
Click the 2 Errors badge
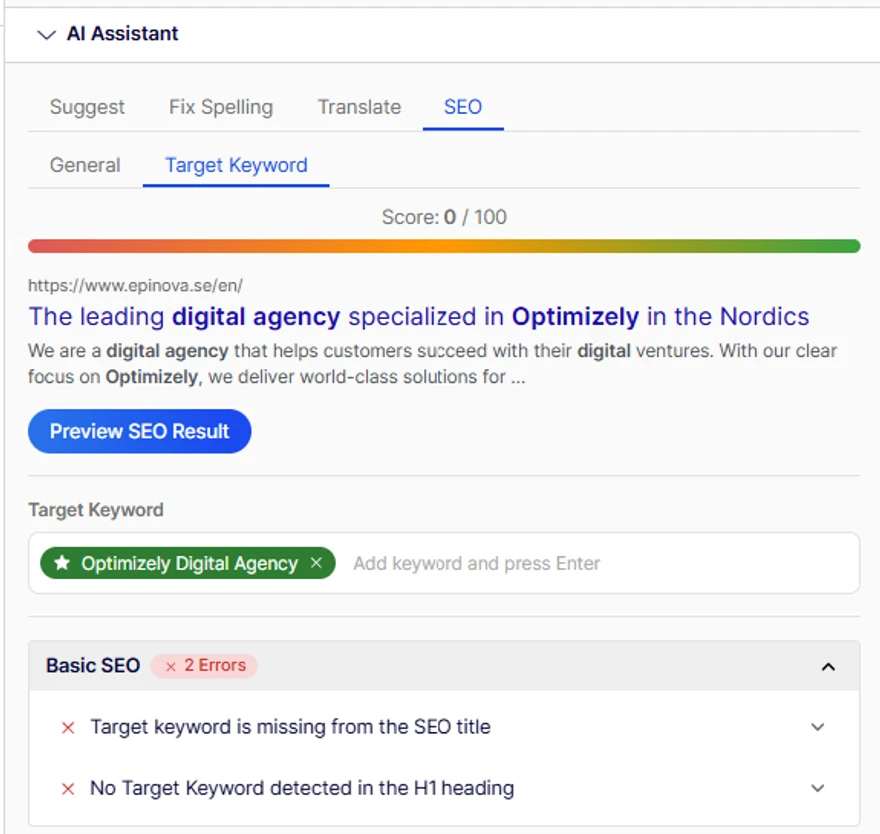point(204,666)
